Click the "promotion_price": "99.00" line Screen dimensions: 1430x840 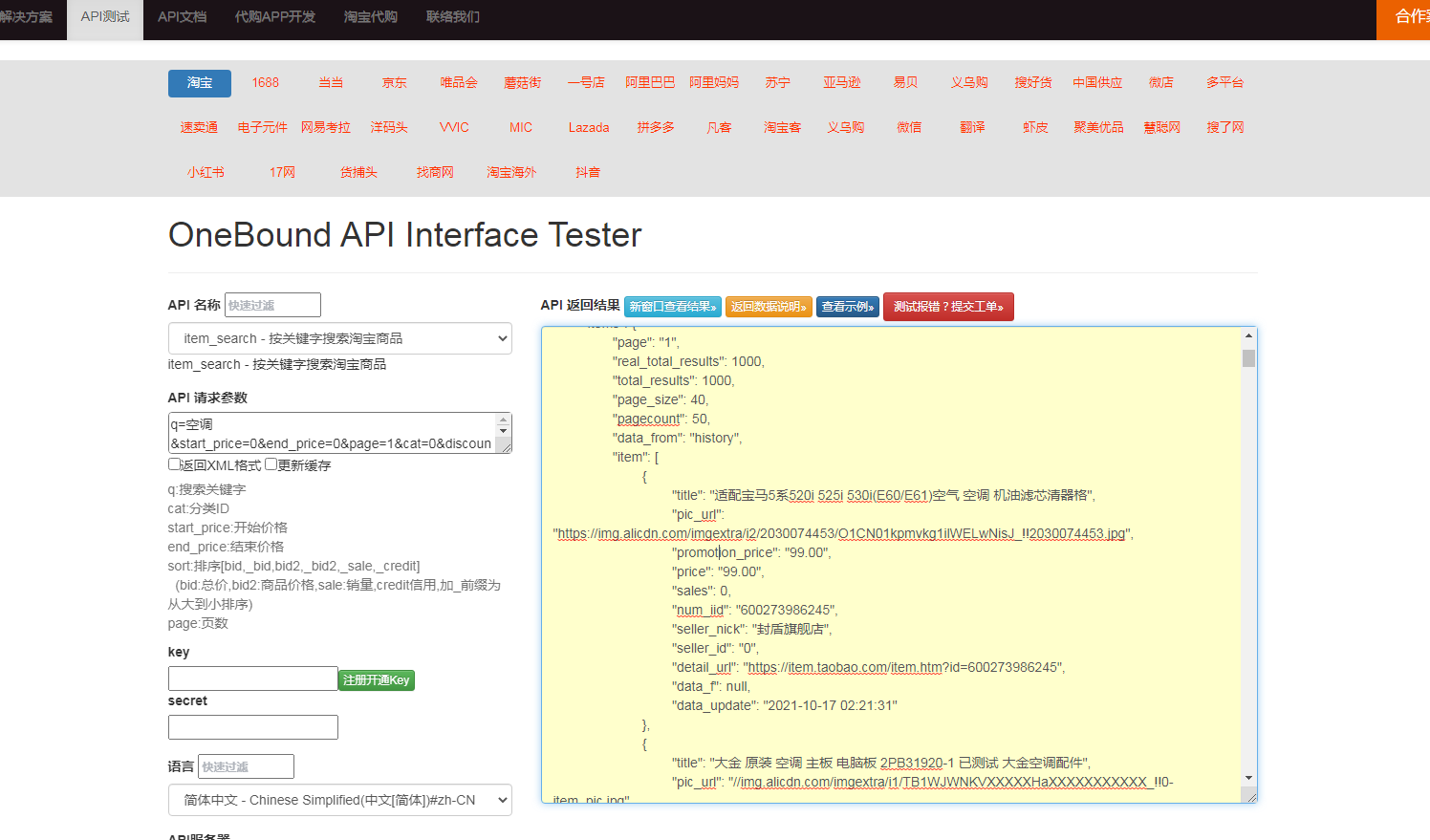click(x=751, y=552)
